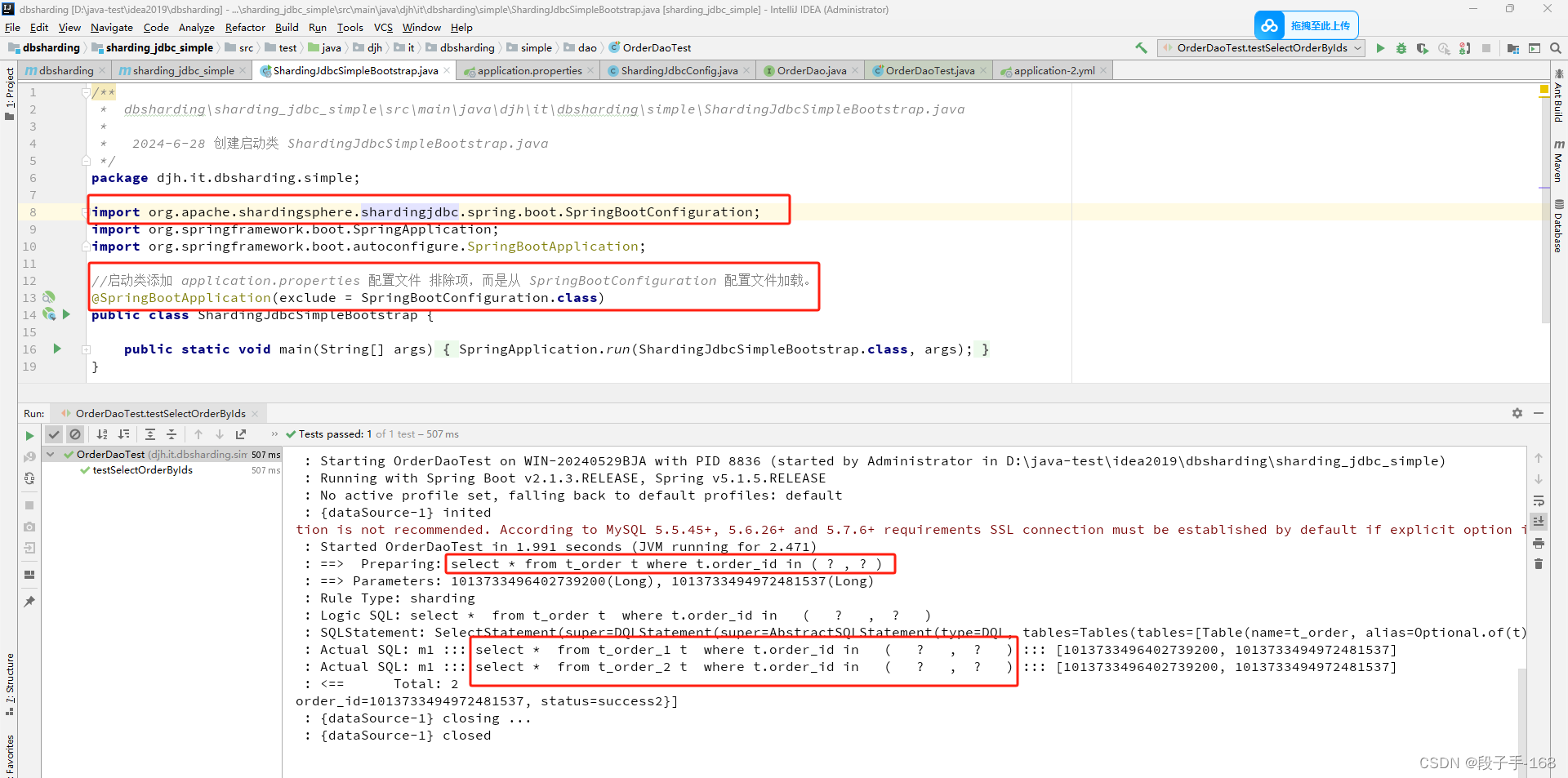Image resolution: width=1568 pixels, height=778 pixels.
Task: Close the Run tab OrderDaoTest.testSelectOrderByIds
Action: coord(255,414)
